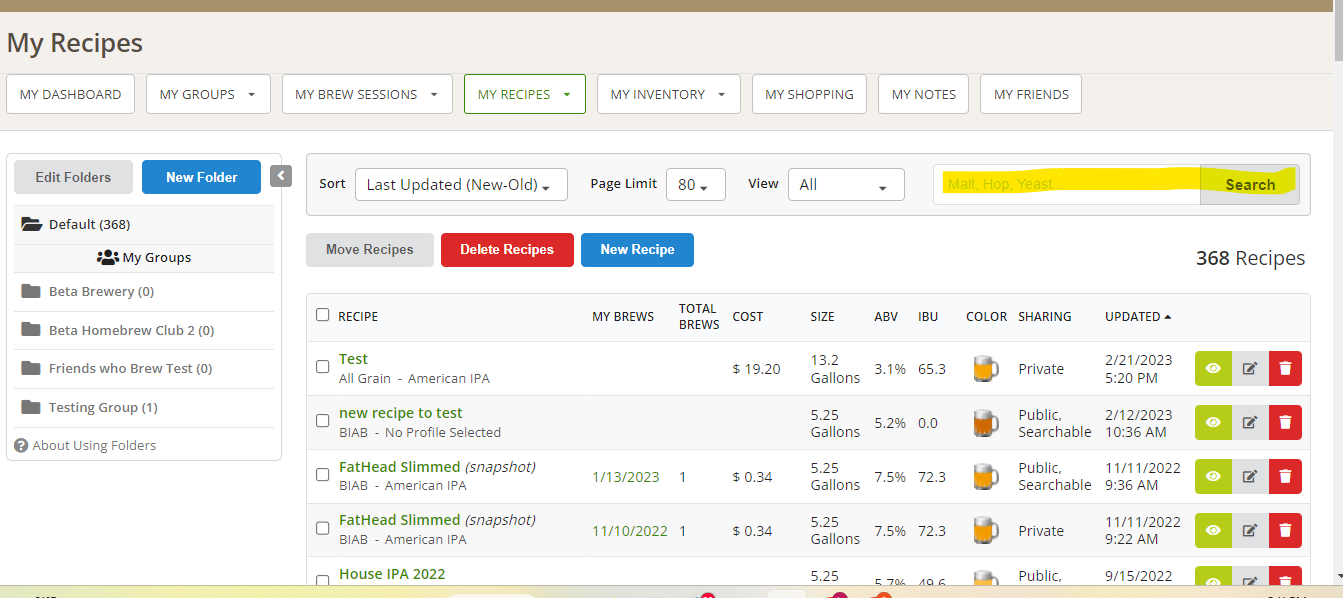The width and height of the screenshot is (1343, 598).
Task: Check the select-all checkbox in the table header
Action: (x=322, y=315)
